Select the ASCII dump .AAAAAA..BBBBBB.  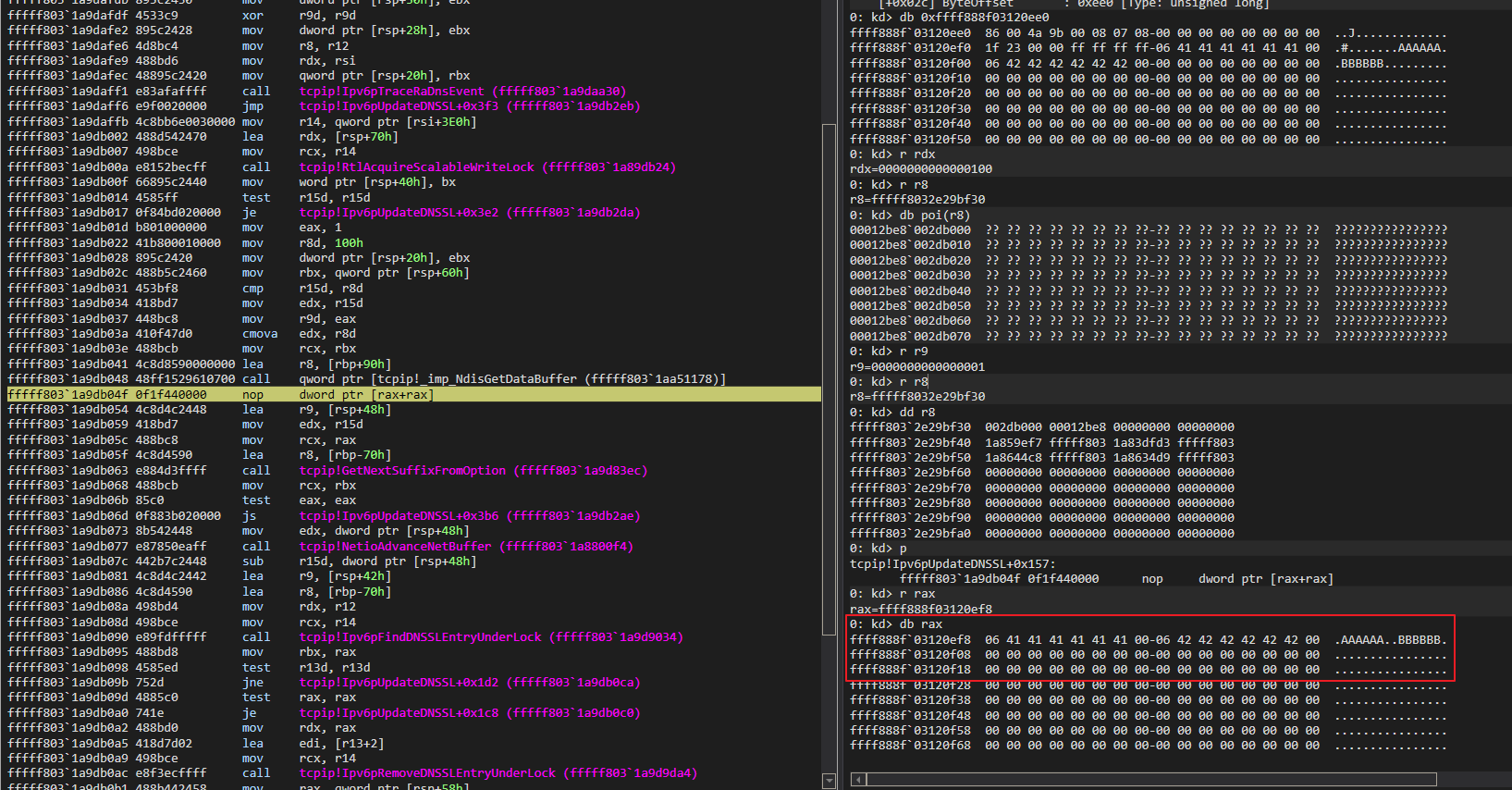[1391, 640]
